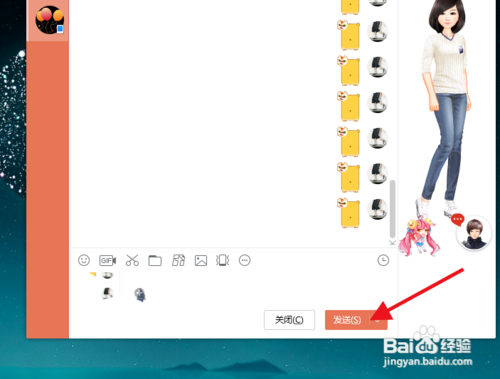
Task: Insert a picture with image icon
Action: [x=201, y=260]
